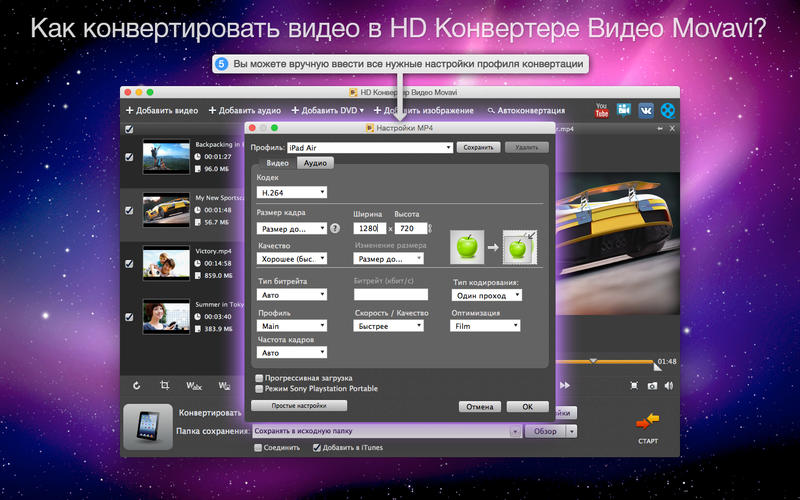The height and width of the screenshot is (500, 800).
Task: Open the Main profile dropdown
Action: (x=292, y=326)
